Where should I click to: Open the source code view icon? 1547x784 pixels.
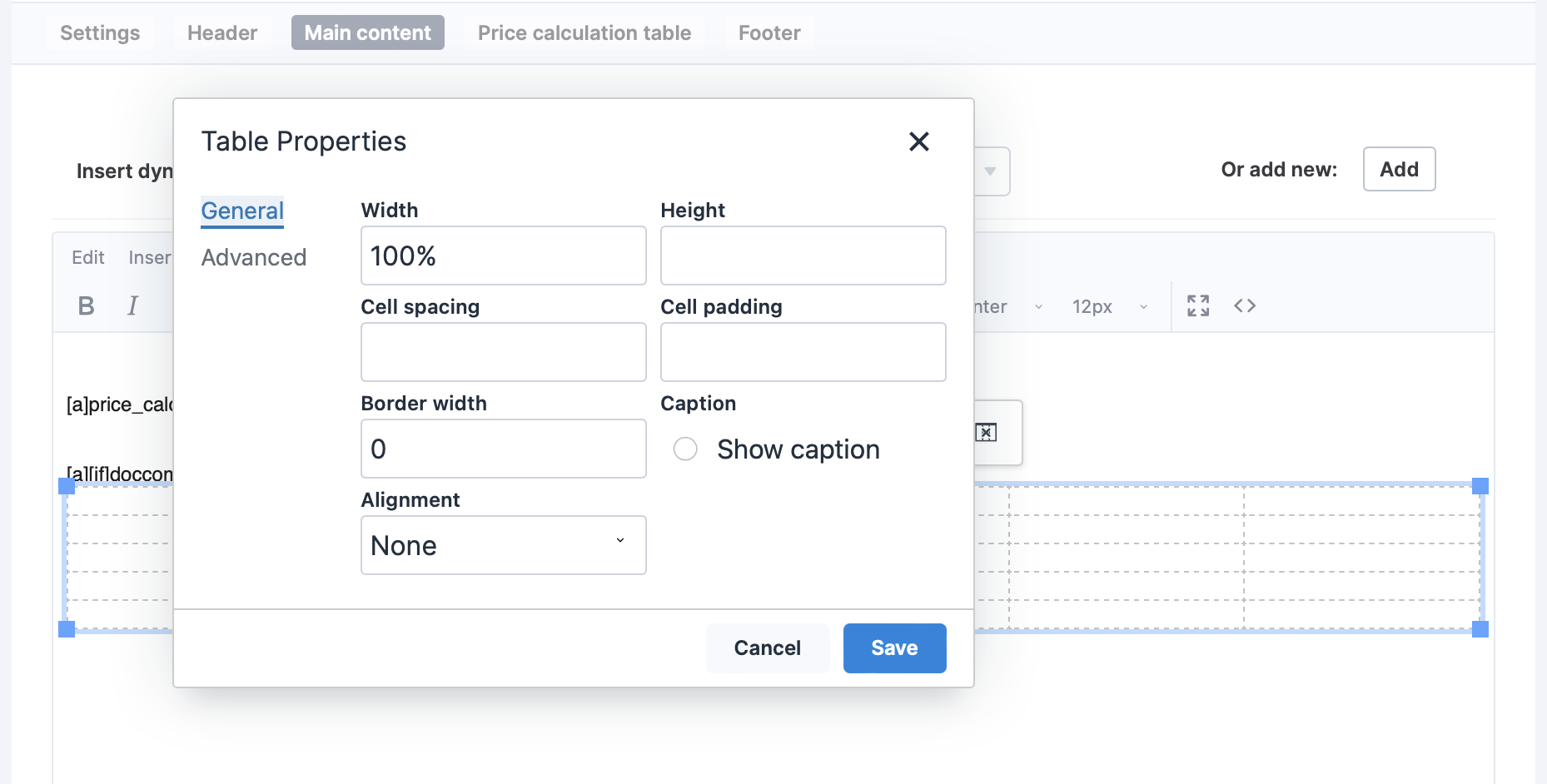(1244, 306)
